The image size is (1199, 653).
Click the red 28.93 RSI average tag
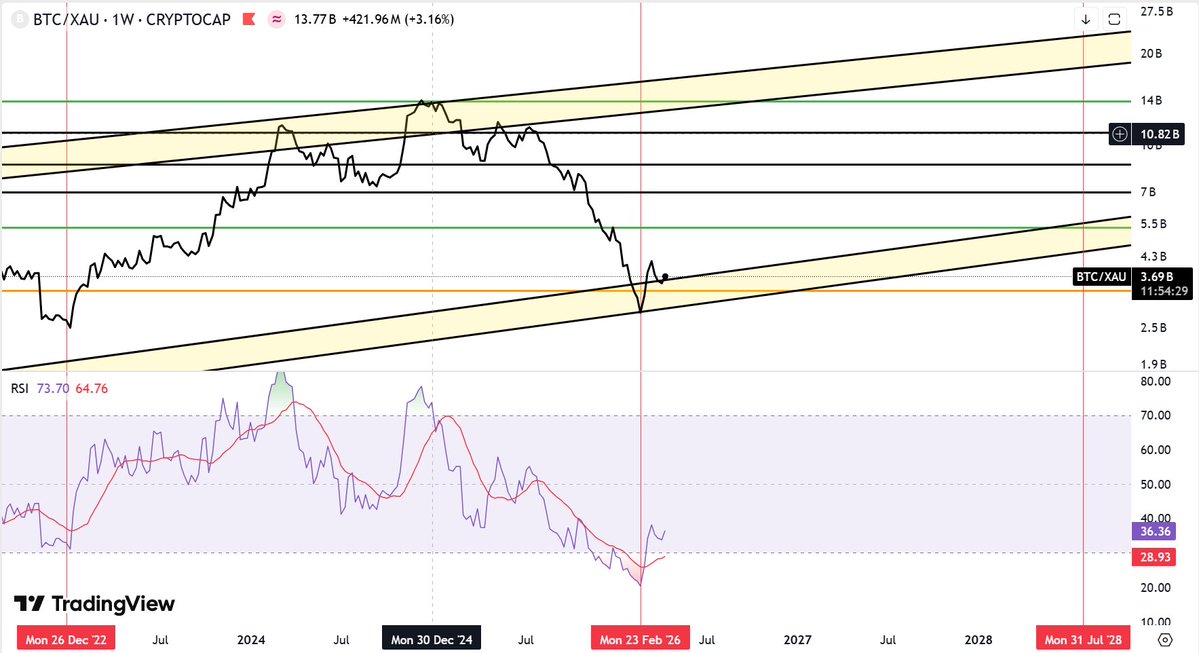pos(1154,557)
